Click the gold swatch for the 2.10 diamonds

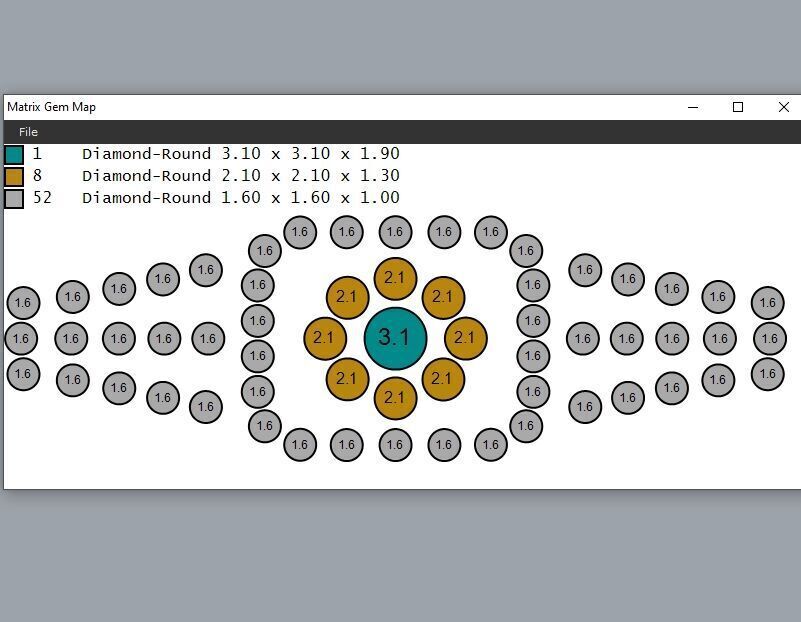click(x=14, y=177)
